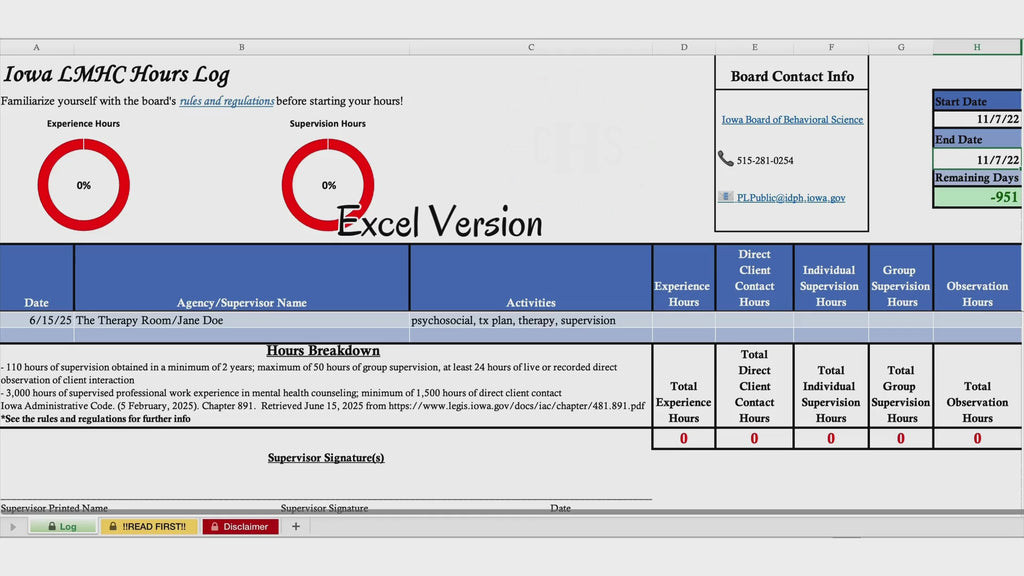Open Iowa Board of Behavioral Science link
This screenshot has height=576, width=1024.
click(792, 120)
